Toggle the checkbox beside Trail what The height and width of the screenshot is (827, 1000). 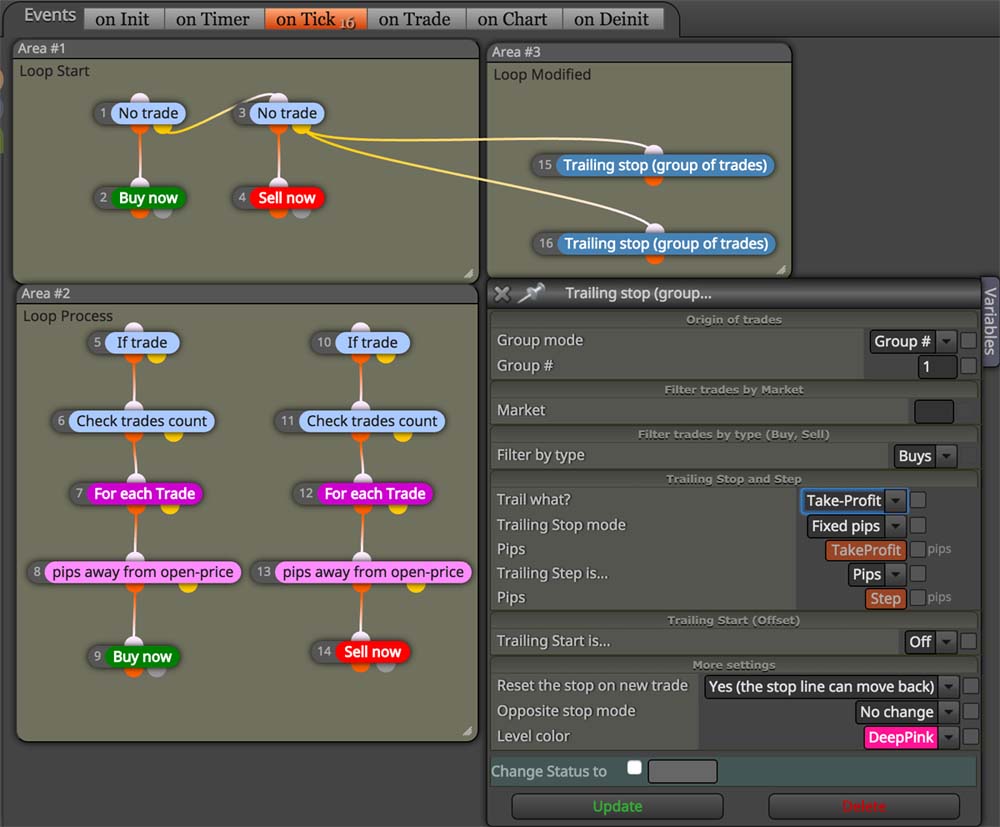click(x=918, y=500)
